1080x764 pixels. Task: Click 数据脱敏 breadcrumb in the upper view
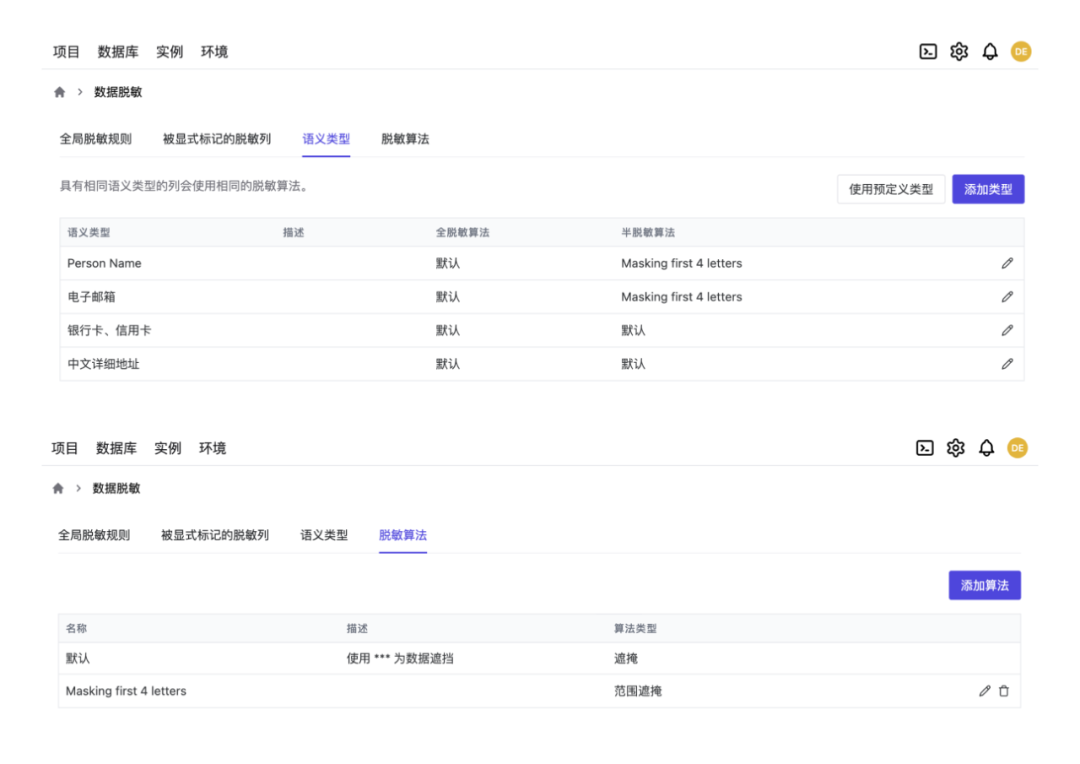click(x=118, y=92)
